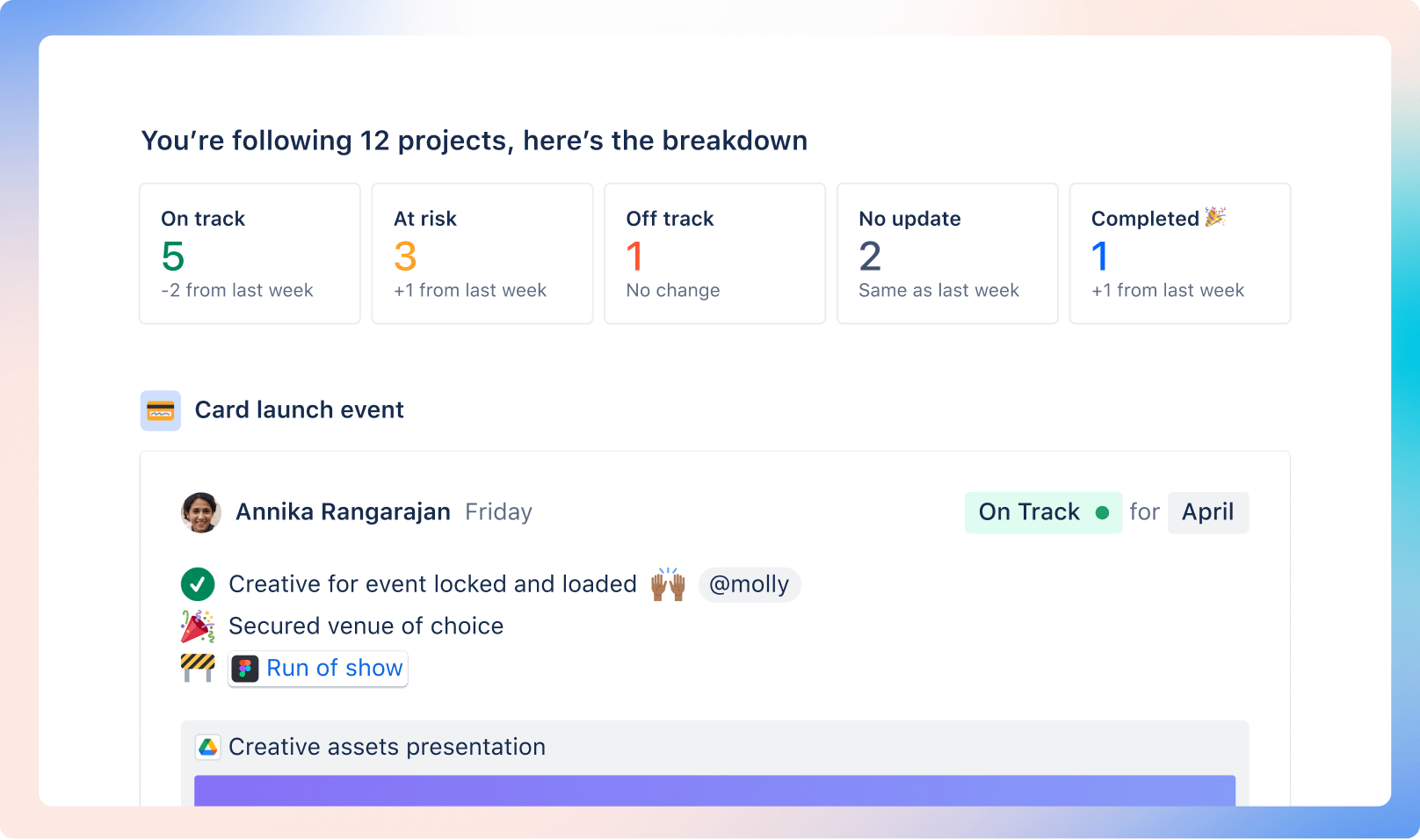Click the green status badge showing On Track

pyautogui.click(x=1043, y=512)
